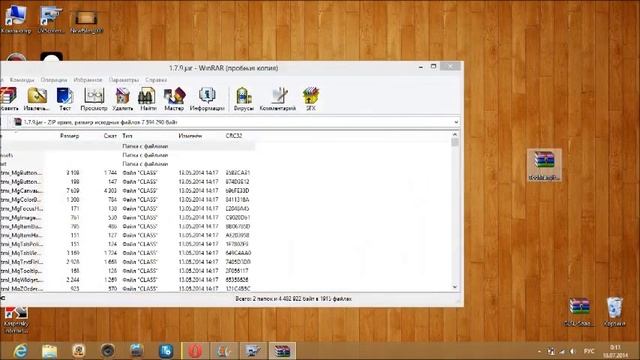Open the WinRAR archive icon on desktop middle-right
640x360 pixels.
point(544,165)
